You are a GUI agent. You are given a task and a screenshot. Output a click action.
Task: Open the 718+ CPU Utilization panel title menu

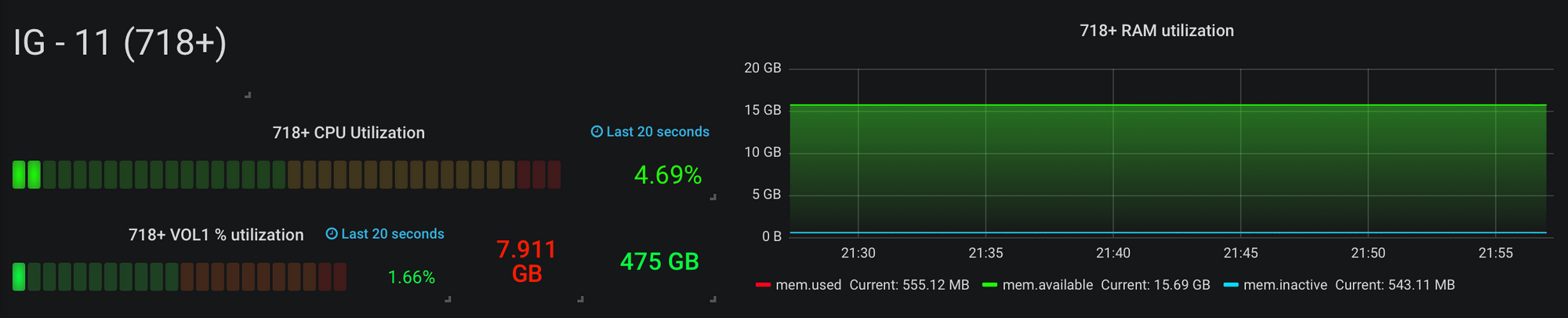(349, 133)
